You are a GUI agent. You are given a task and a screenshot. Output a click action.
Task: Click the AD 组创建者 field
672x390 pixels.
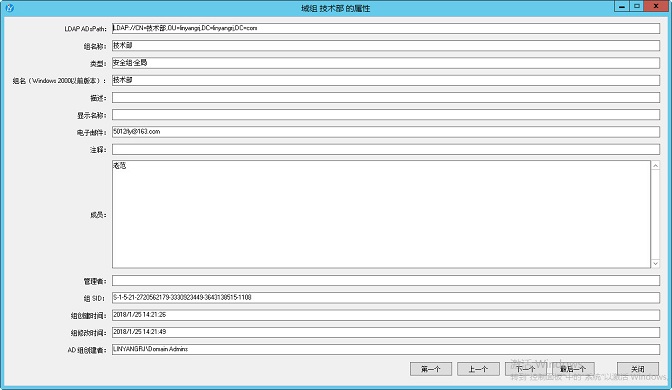(x=386, y=350)
